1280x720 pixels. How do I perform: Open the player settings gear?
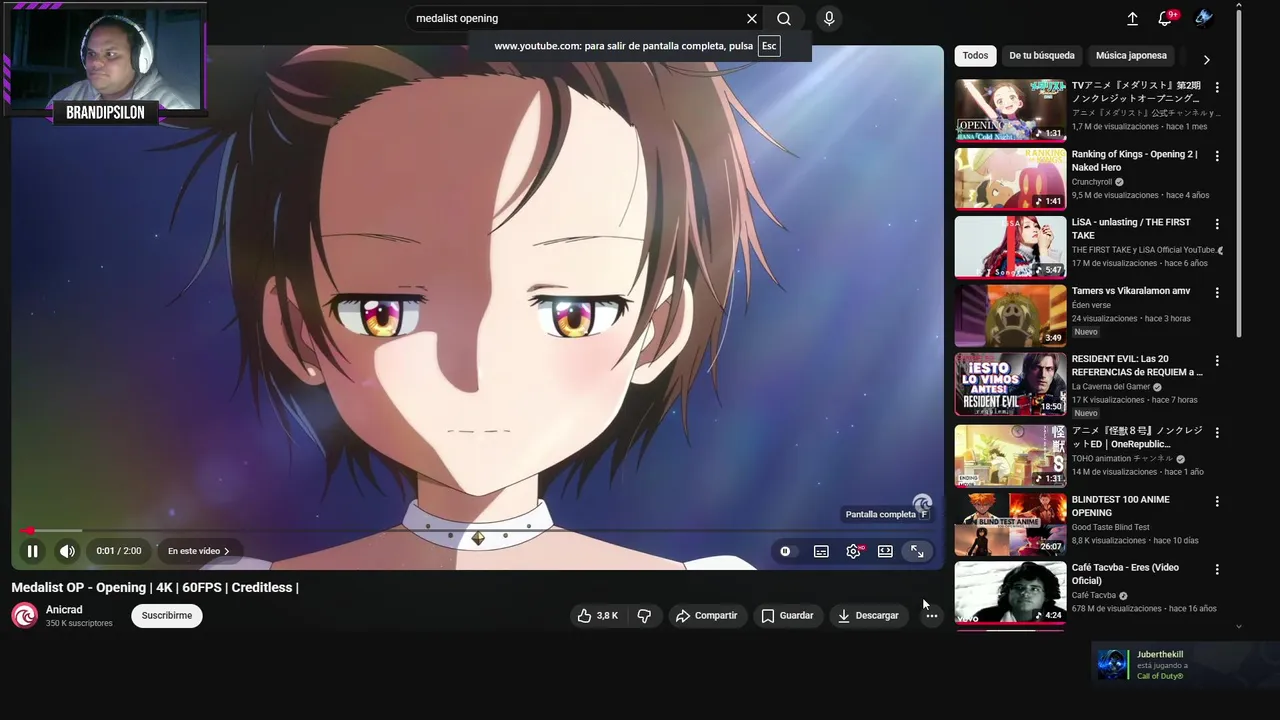click(853, 551)
